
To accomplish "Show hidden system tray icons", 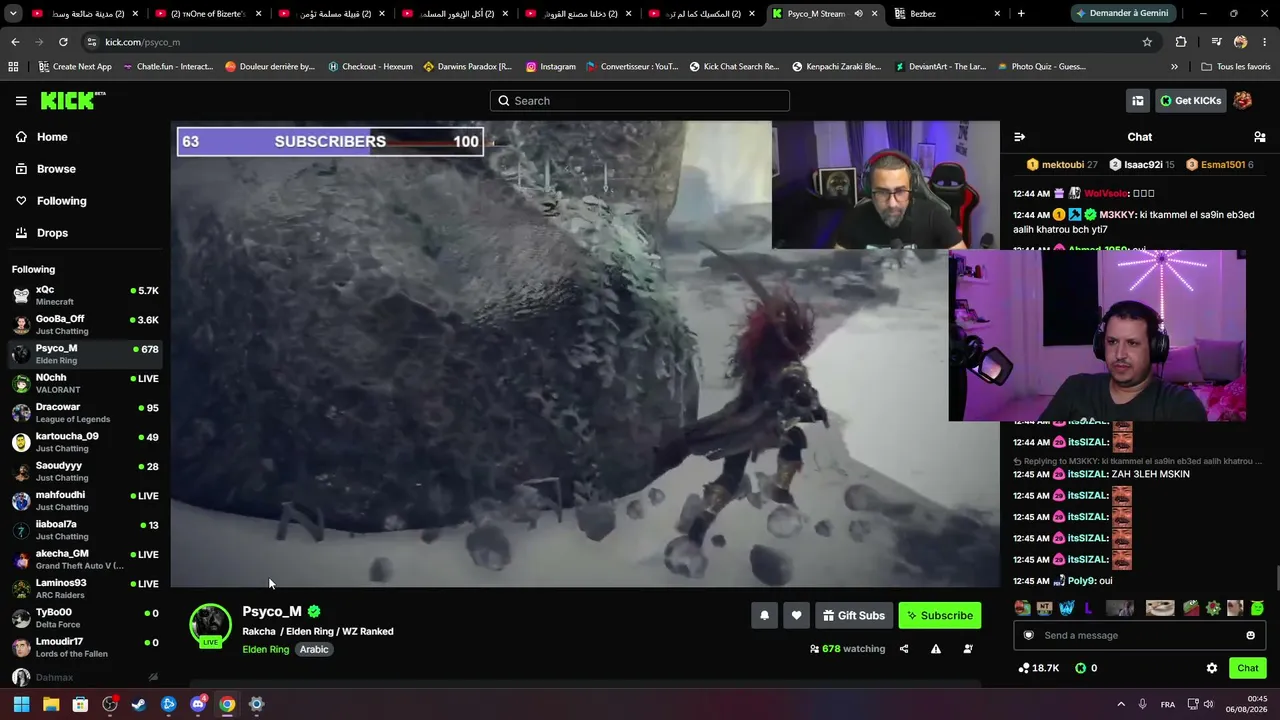I will (x=1121, y=704).
